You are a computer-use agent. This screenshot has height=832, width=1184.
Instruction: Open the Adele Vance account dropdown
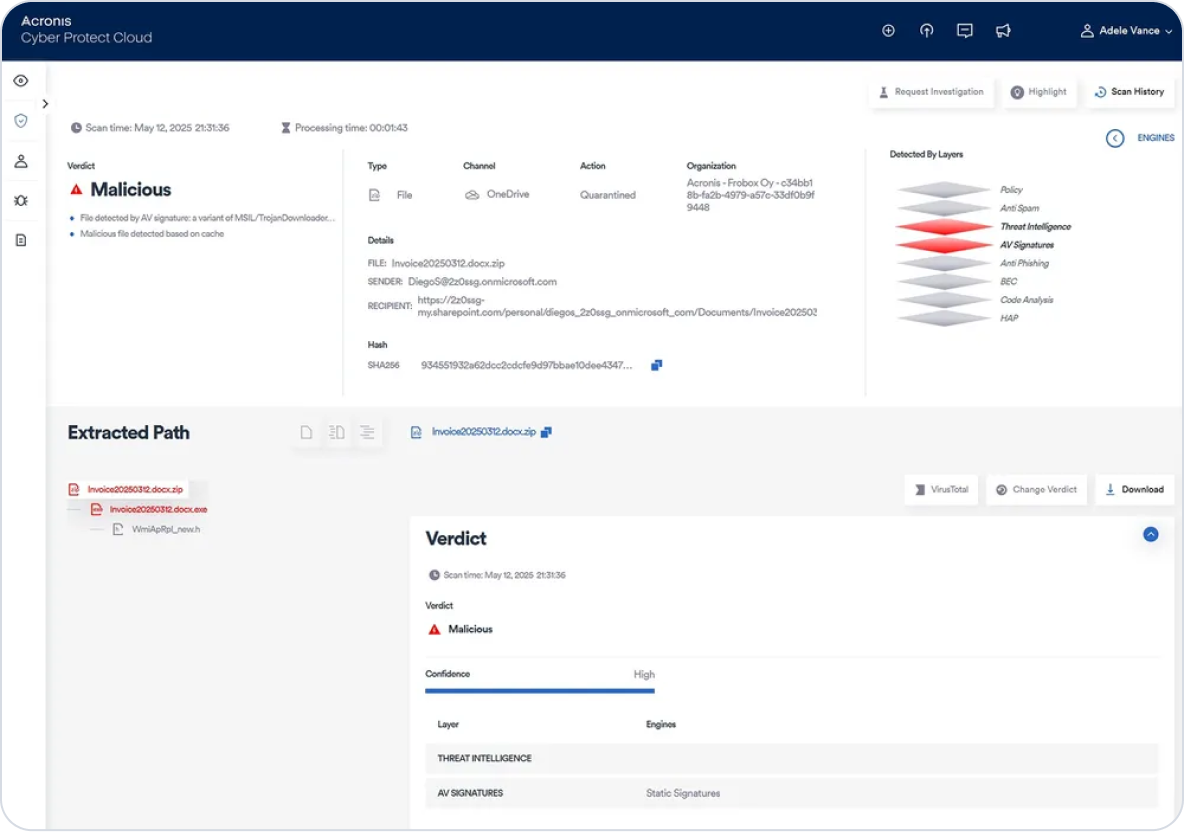pyautogui.click(x=1126, y=30)
